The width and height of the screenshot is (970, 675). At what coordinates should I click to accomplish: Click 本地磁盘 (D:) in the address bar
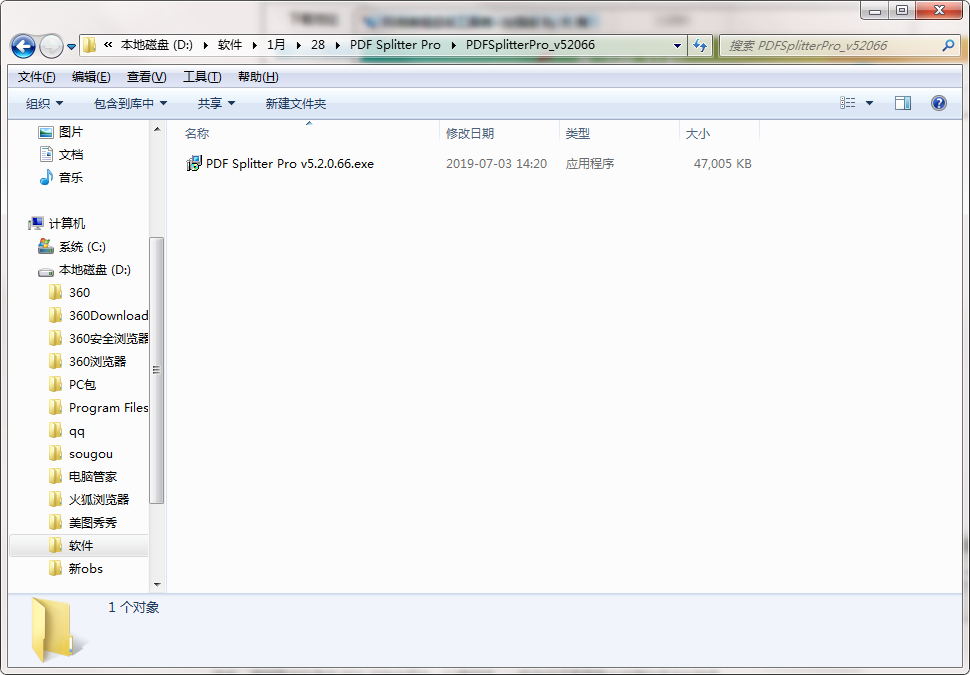click(x=157, y=45)
